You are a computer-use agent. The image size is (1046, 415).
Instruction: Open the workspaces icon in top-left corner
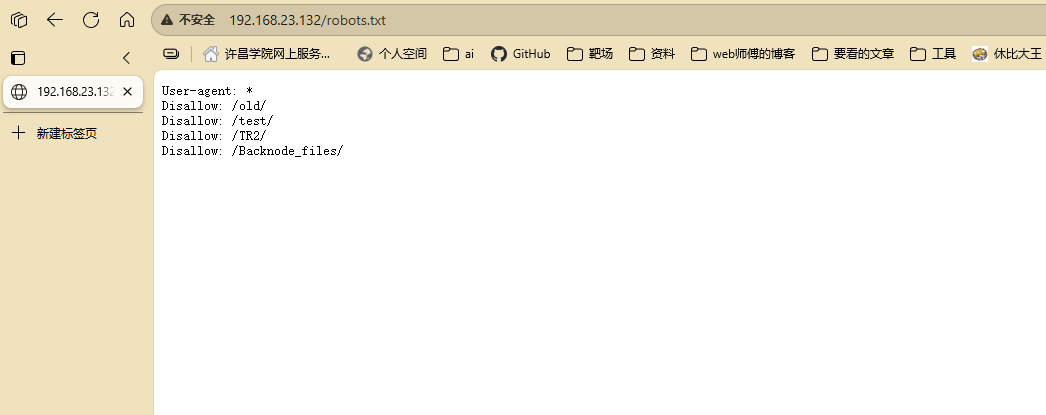click(x=19, y=20)
